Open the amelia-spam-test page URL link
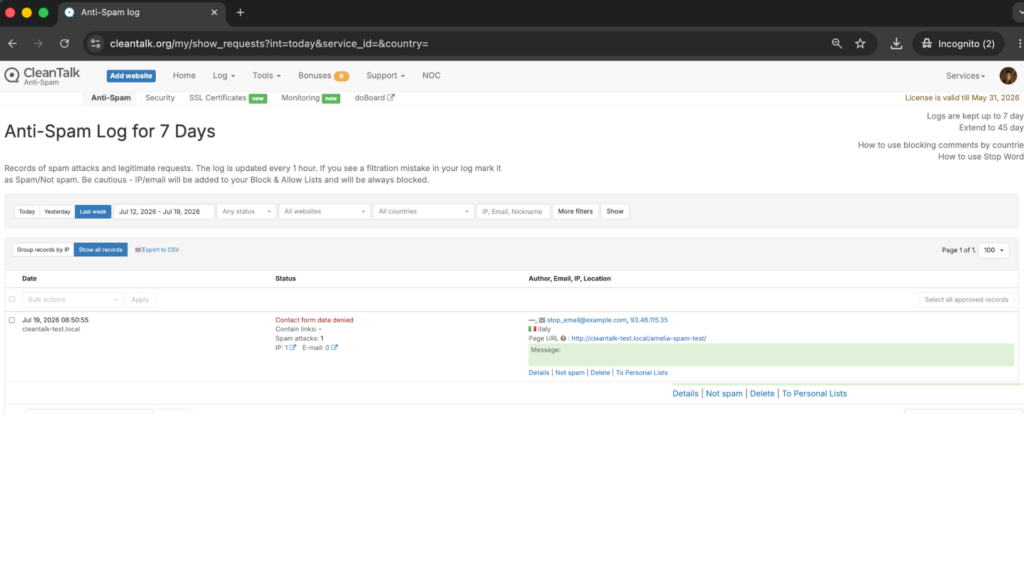This screenshot has width=1024, height=576. [x=639, y=338]
